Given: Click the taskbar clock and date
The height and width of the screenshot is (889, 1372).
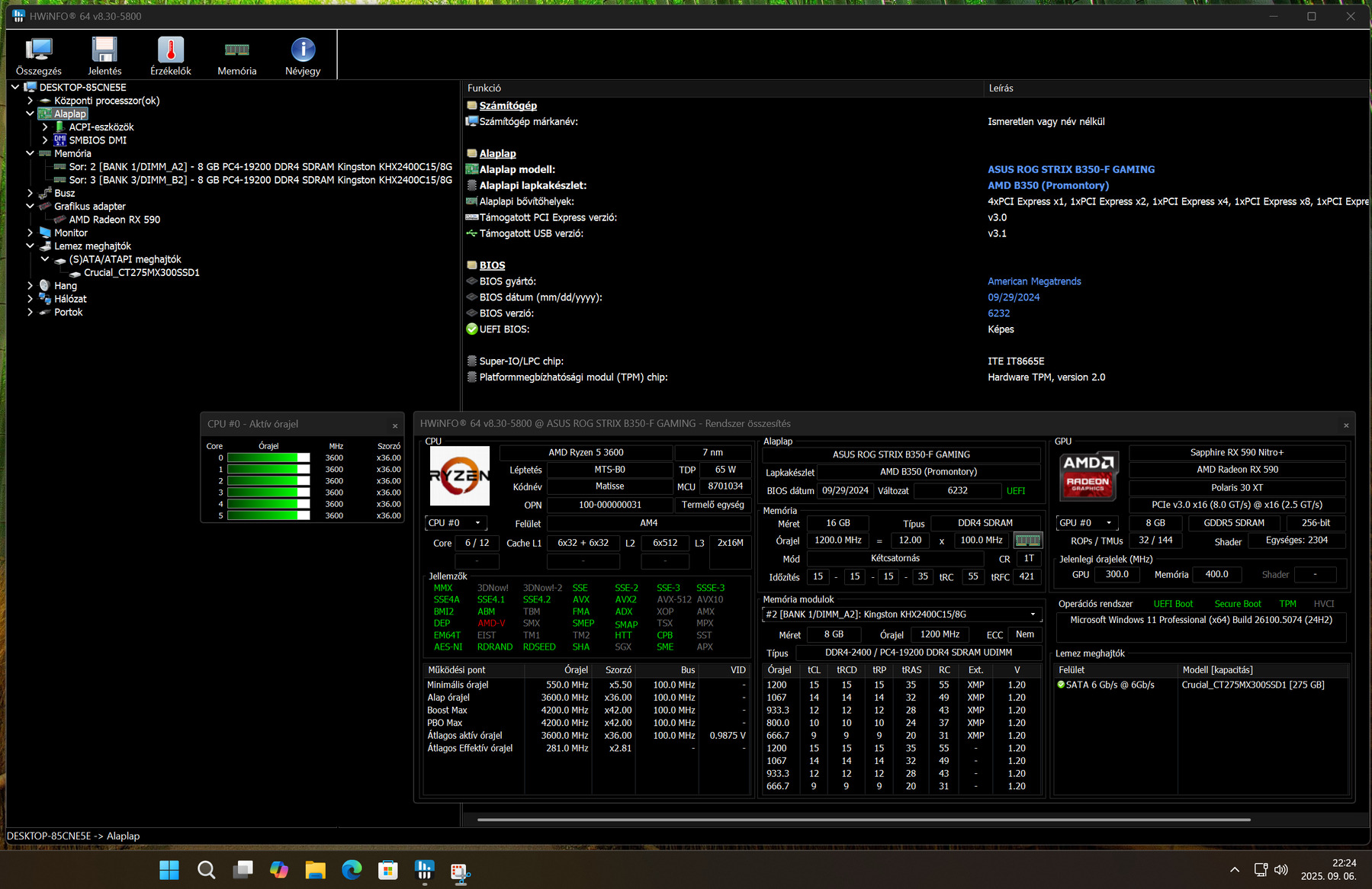Looking at the screenshot, I should pyautogui.click(x=1329, y=869).
